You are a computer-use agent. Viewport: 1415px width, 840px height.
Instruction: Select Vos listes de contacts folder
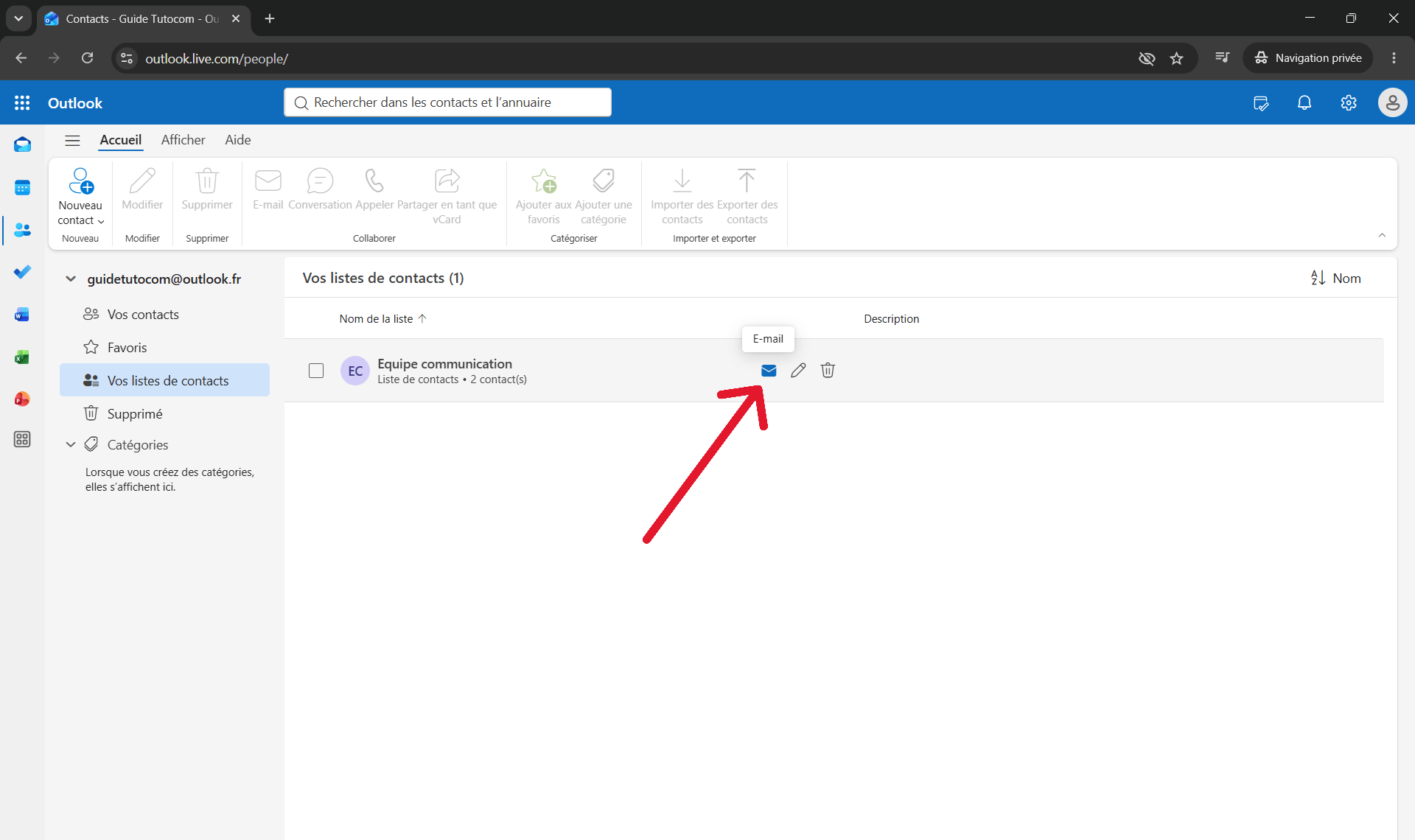164,380
